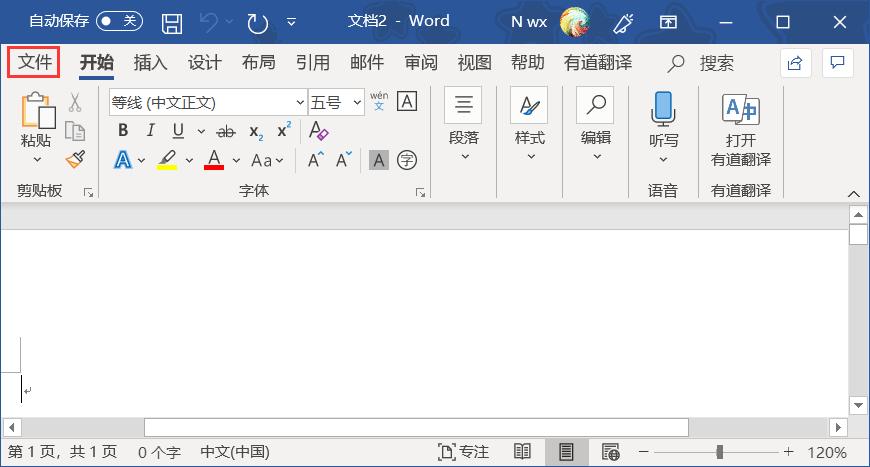Open the Styles gallery icon
Screen dimensions: 870x467
pos(529,105)
